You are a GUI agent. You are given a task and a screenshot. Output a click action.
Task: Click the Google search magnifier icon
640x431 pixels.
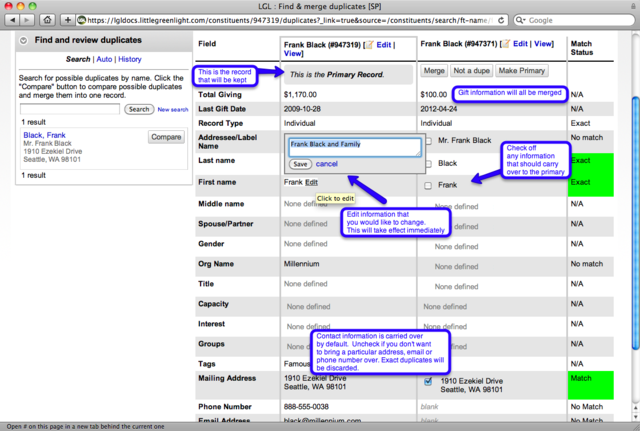point(520,20)
